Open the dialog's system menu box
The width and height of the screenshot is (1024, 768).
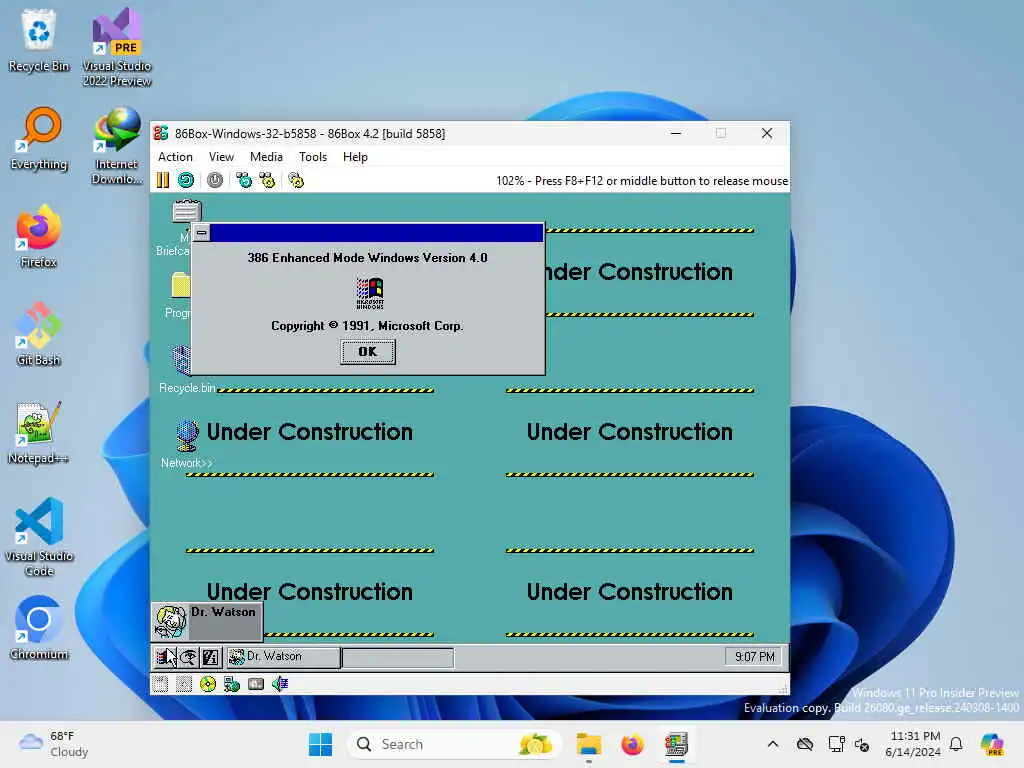click(x=202, y=232)
